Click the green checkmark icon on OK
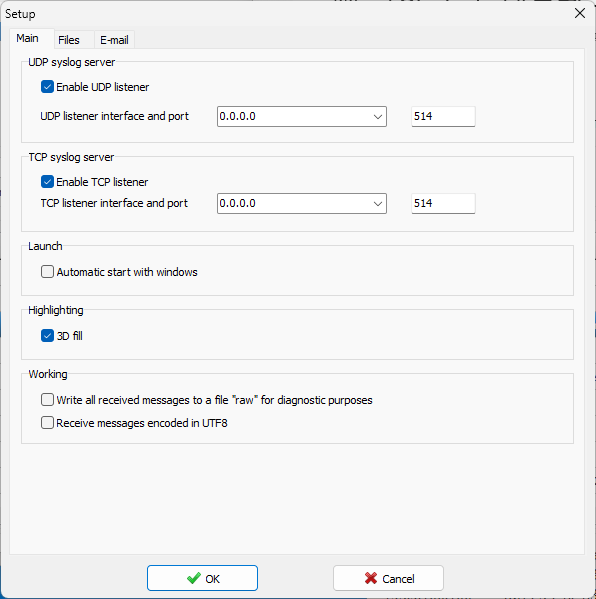Screen dimensions: 596x599 pos(194,578)
